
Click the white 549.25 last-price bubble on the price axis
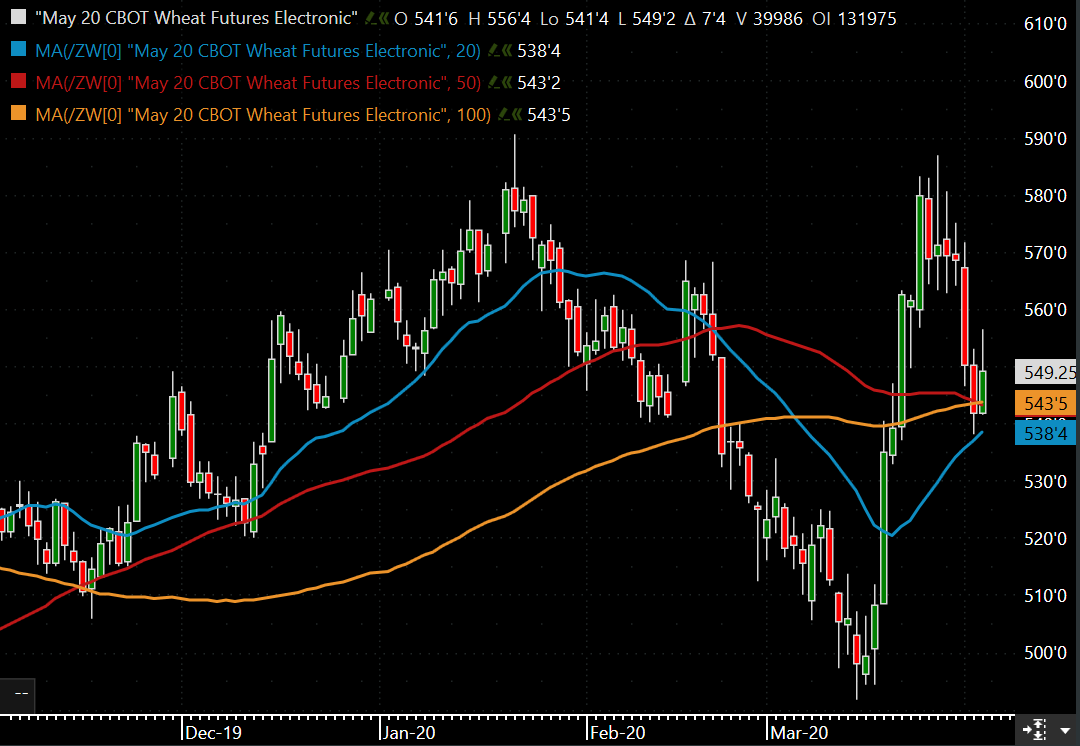[1046, 373]
